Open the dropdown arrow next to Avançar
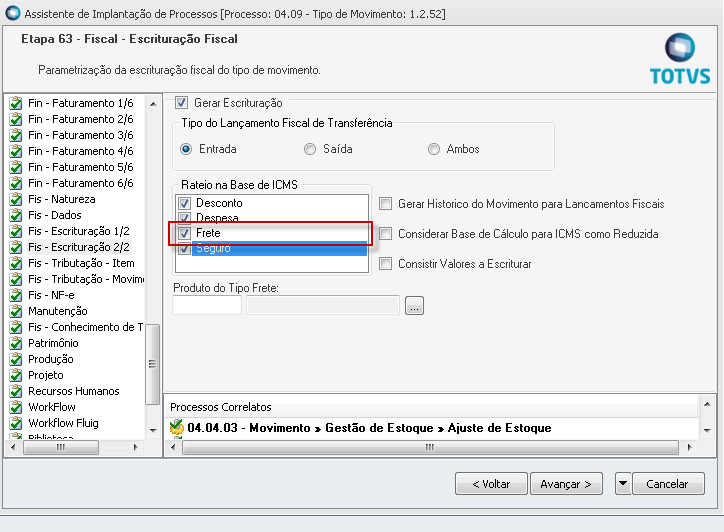Image resolution: width=724 pixels, height=532 pixels. pos(623,484)
